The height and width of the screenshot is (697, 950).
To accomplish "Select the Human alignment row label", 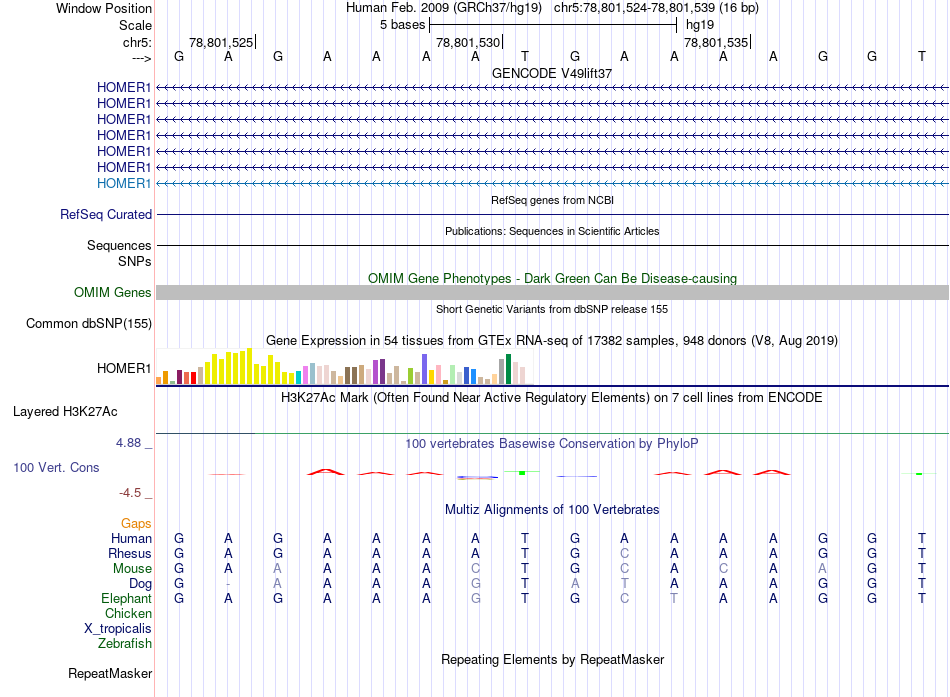I will [131, 539].
